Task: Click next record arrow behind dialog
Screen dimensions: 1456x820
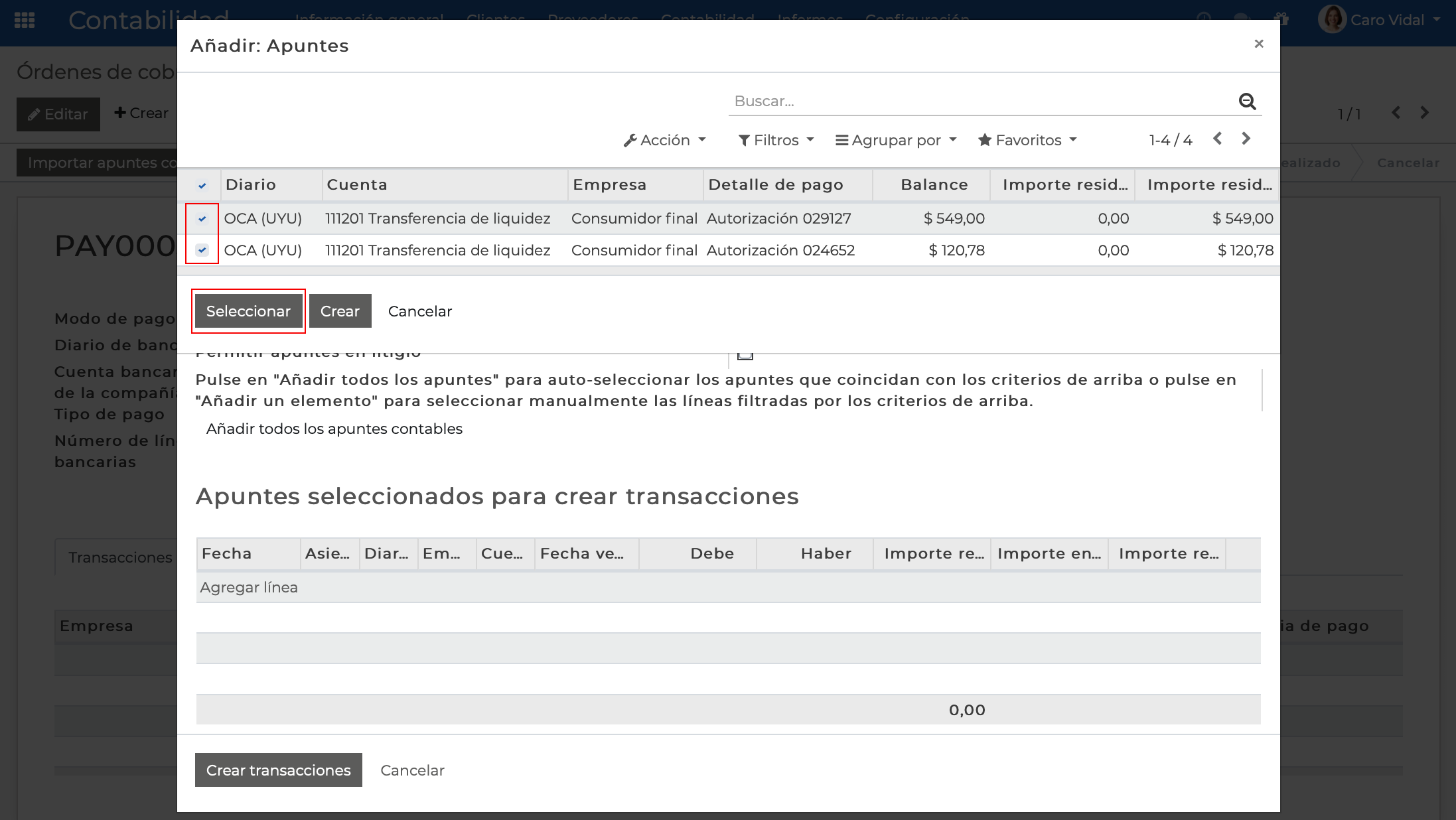Action: (1424, 113)
